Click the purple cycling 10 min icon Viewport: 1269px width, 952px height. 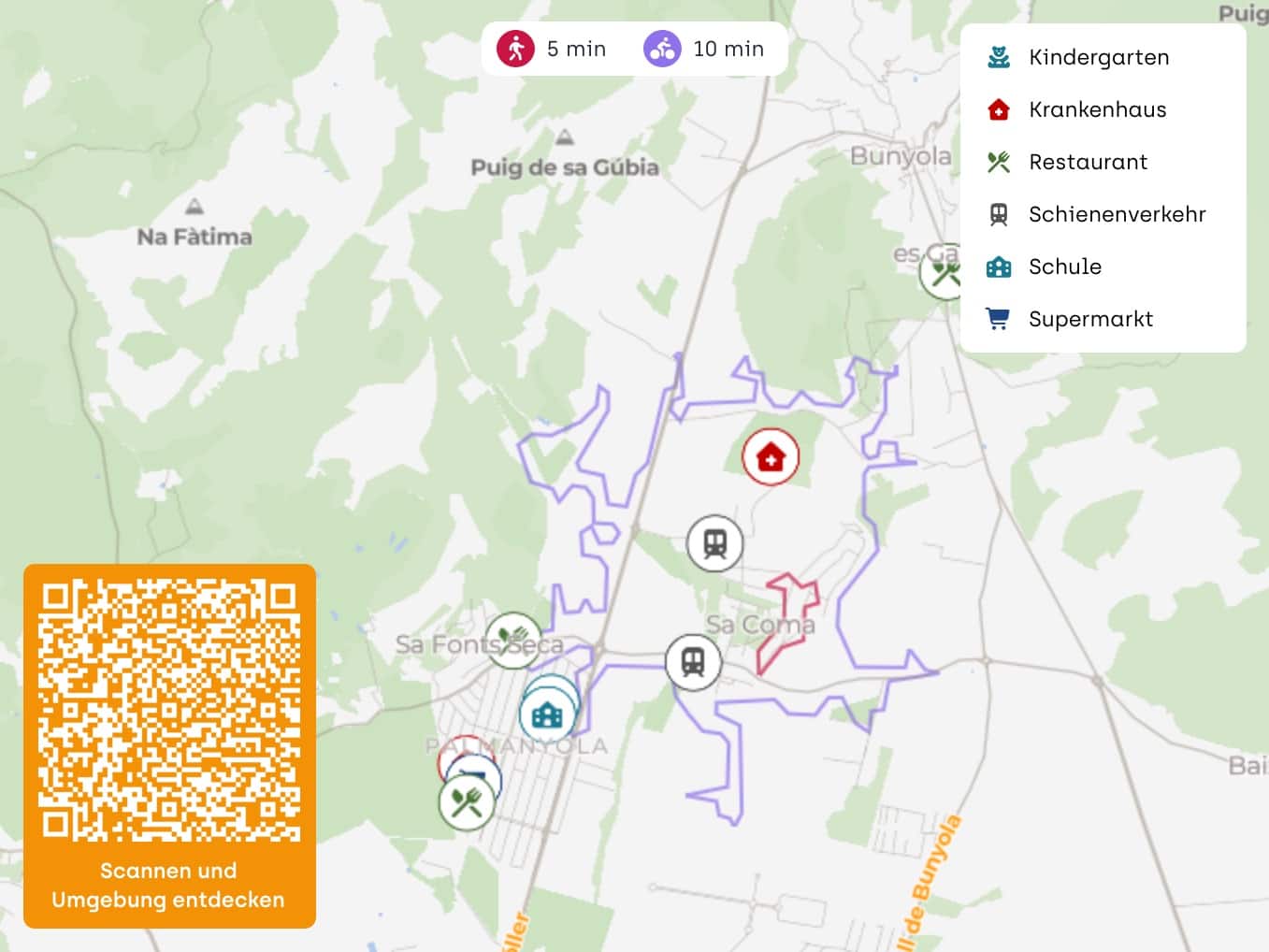pyautogui.click(x=662, y=49)
